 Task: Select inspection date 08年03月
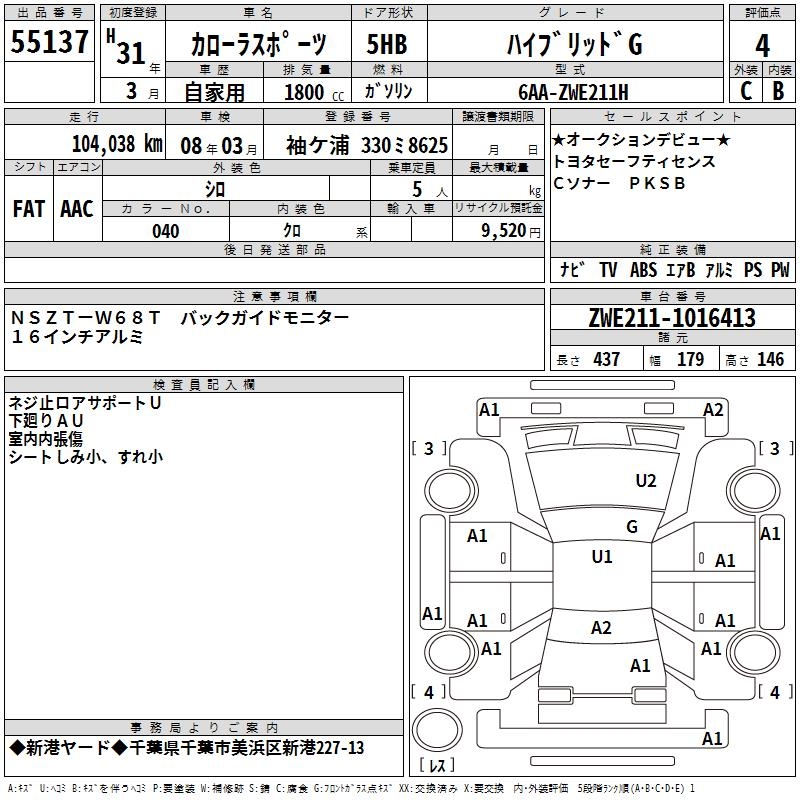pos(219,146)
